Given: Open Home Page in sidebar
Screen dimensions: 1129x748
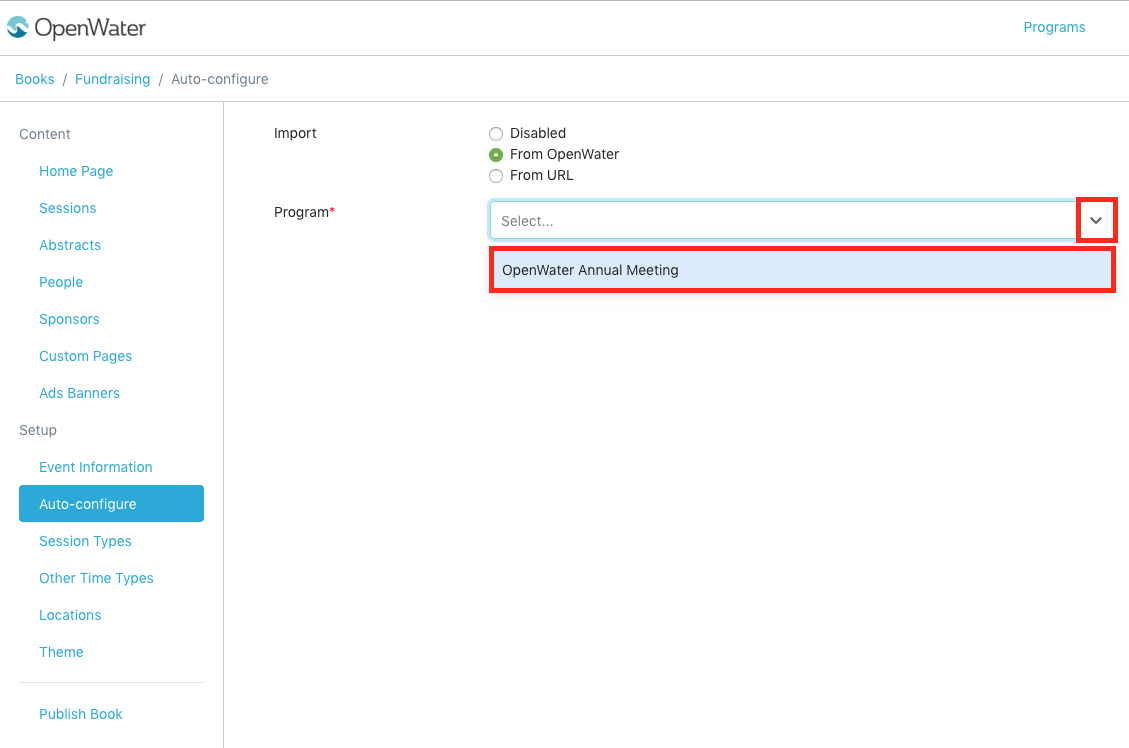Looking at the screenshot, I should click(x=76, y=171).
